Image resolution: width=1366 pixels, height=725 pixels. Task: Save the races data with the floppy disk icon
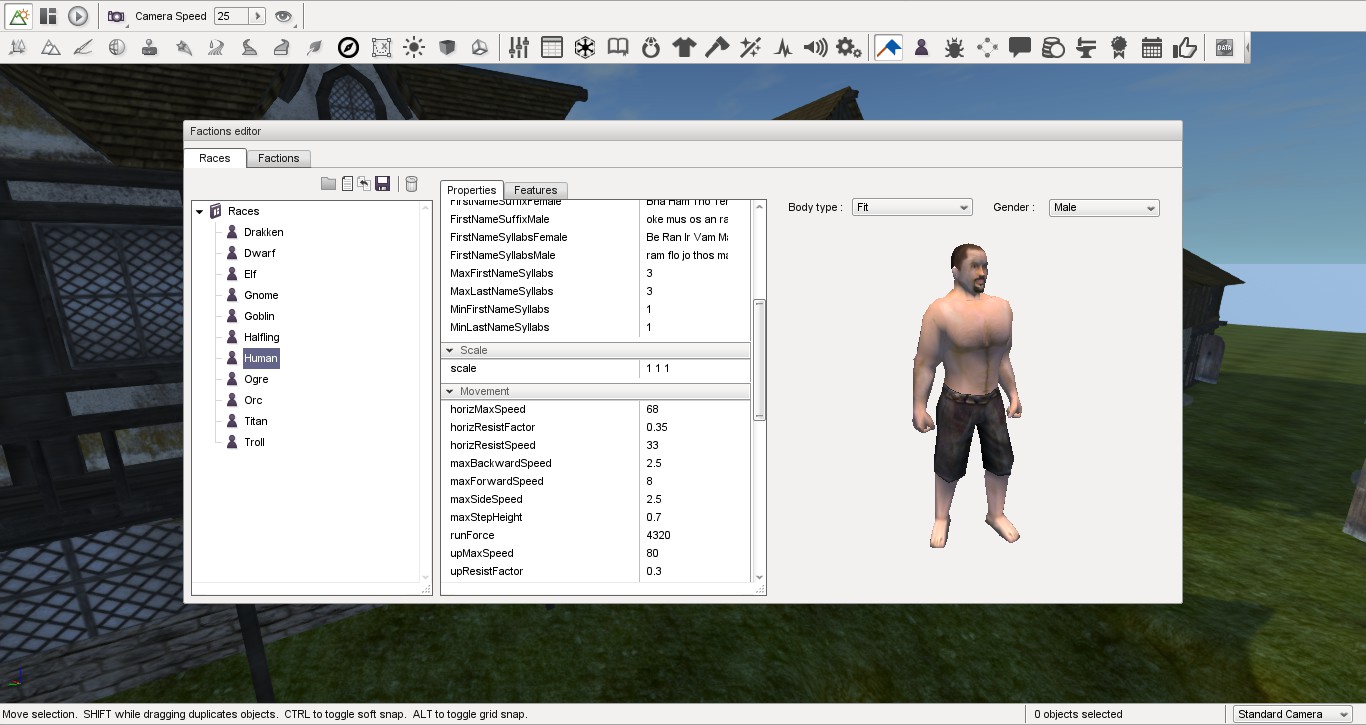point(384,182)
